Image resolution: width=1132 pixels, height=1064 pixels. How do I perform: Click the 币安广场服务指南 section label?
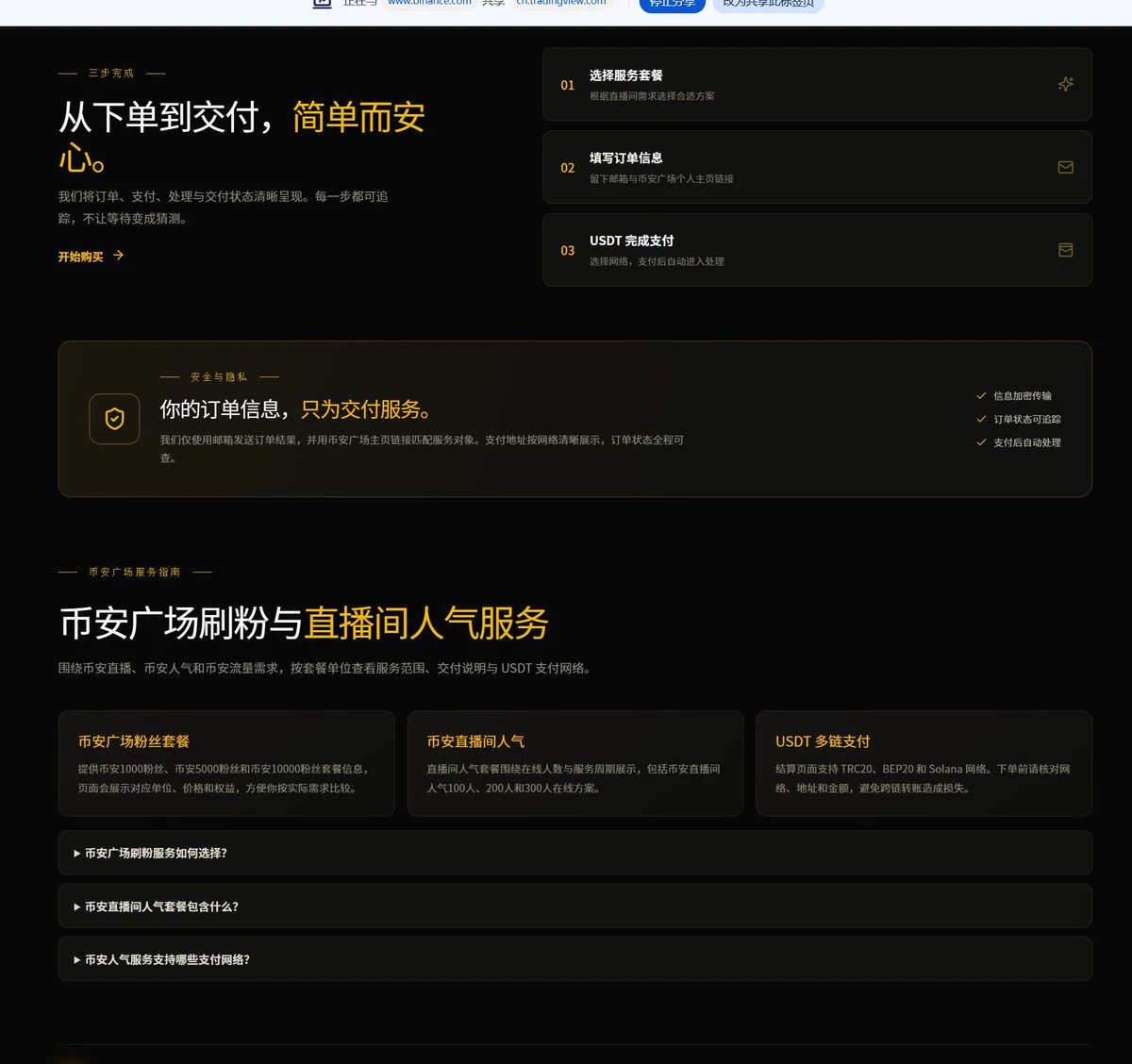(134, 572)
